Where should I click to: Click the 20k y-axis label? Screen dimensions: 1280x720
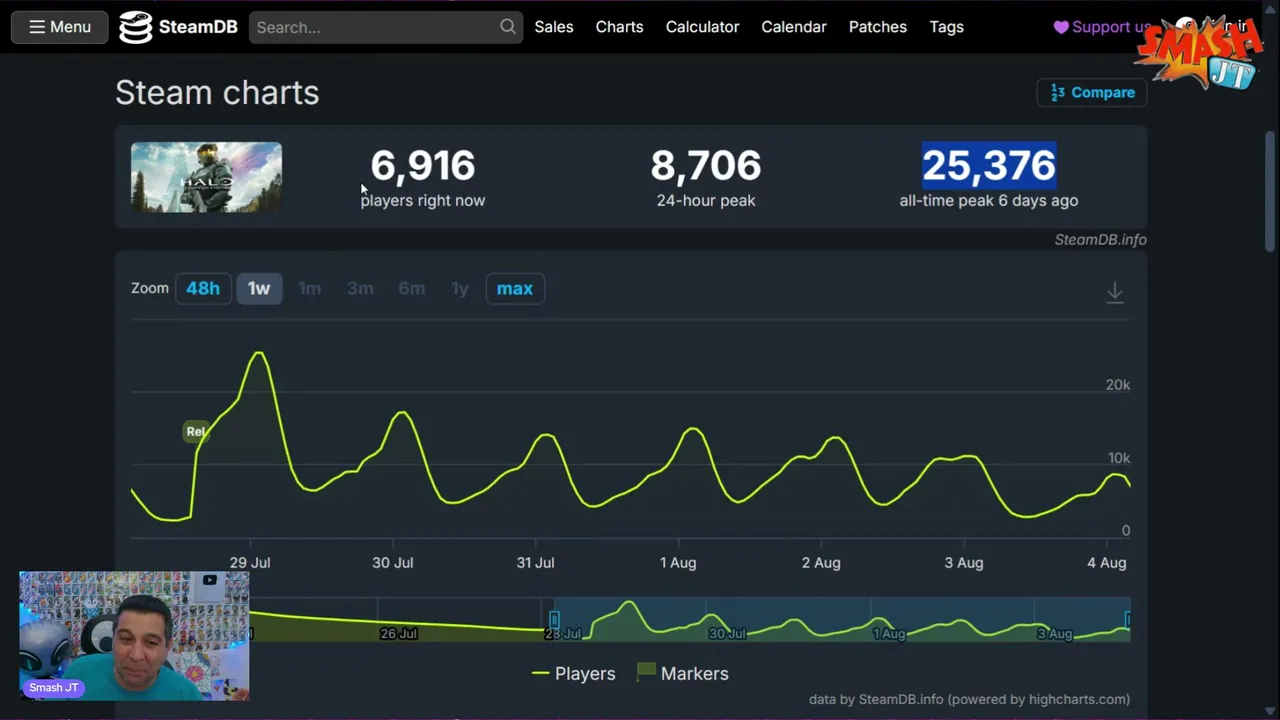(1118, 385)
